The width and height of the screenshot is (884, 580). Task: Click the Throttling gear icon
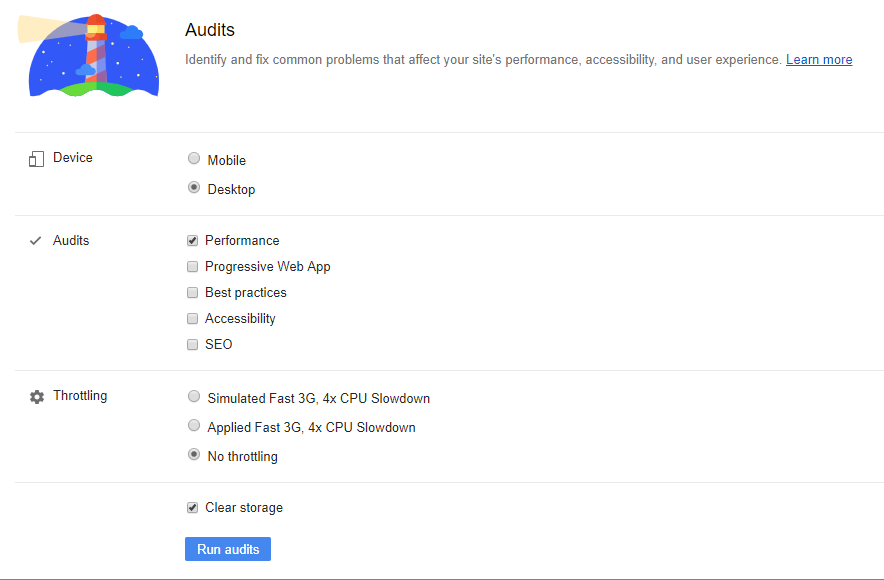pos(36,396)
